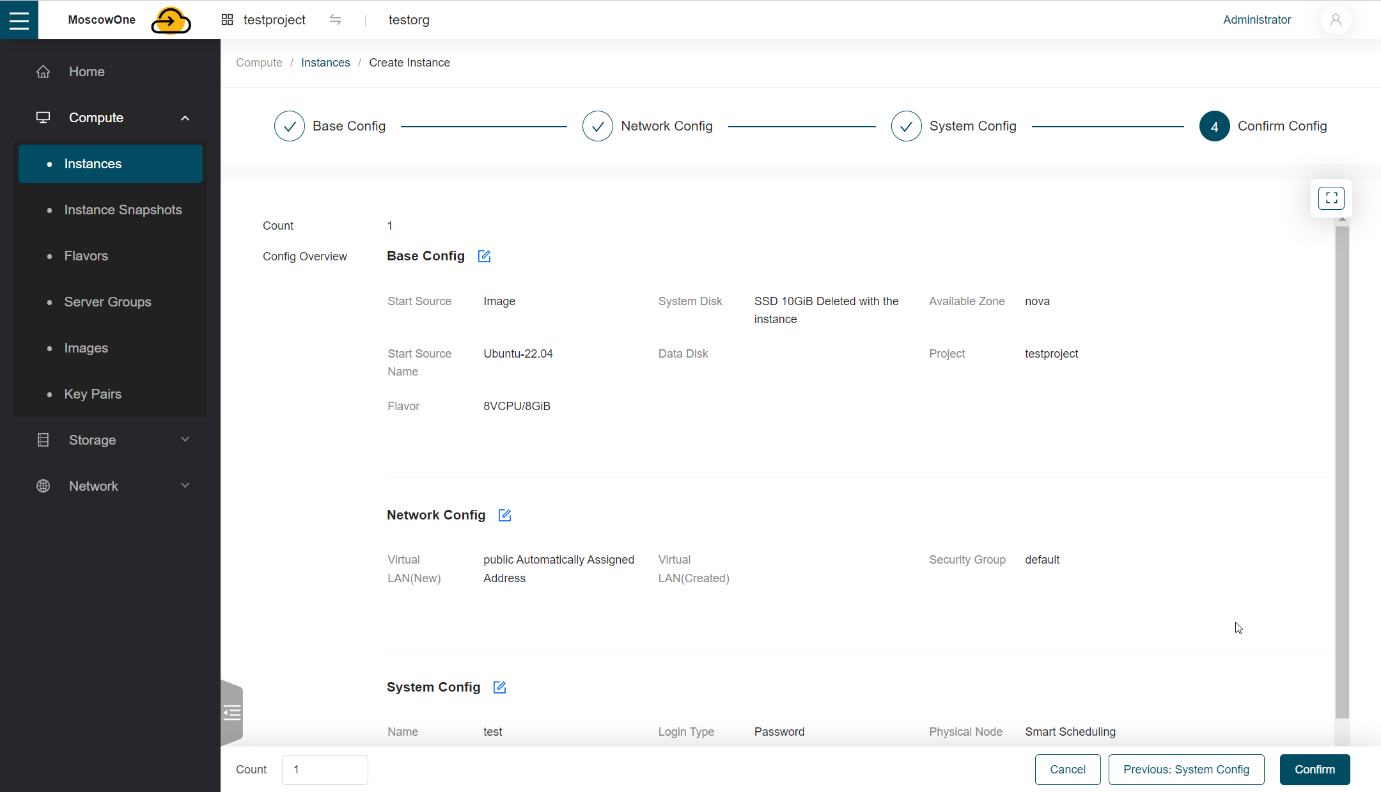Collapse the Compute section chevron
The image size is (1381, 792).
[184, 117]
